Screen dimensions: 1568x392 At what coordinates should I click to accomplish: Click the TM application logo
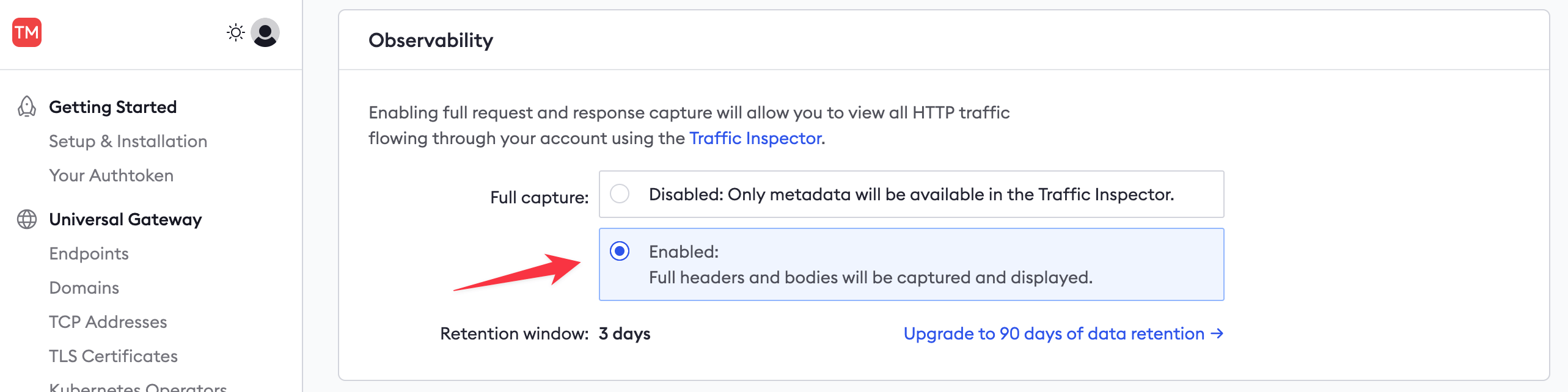tap(25, 32)
